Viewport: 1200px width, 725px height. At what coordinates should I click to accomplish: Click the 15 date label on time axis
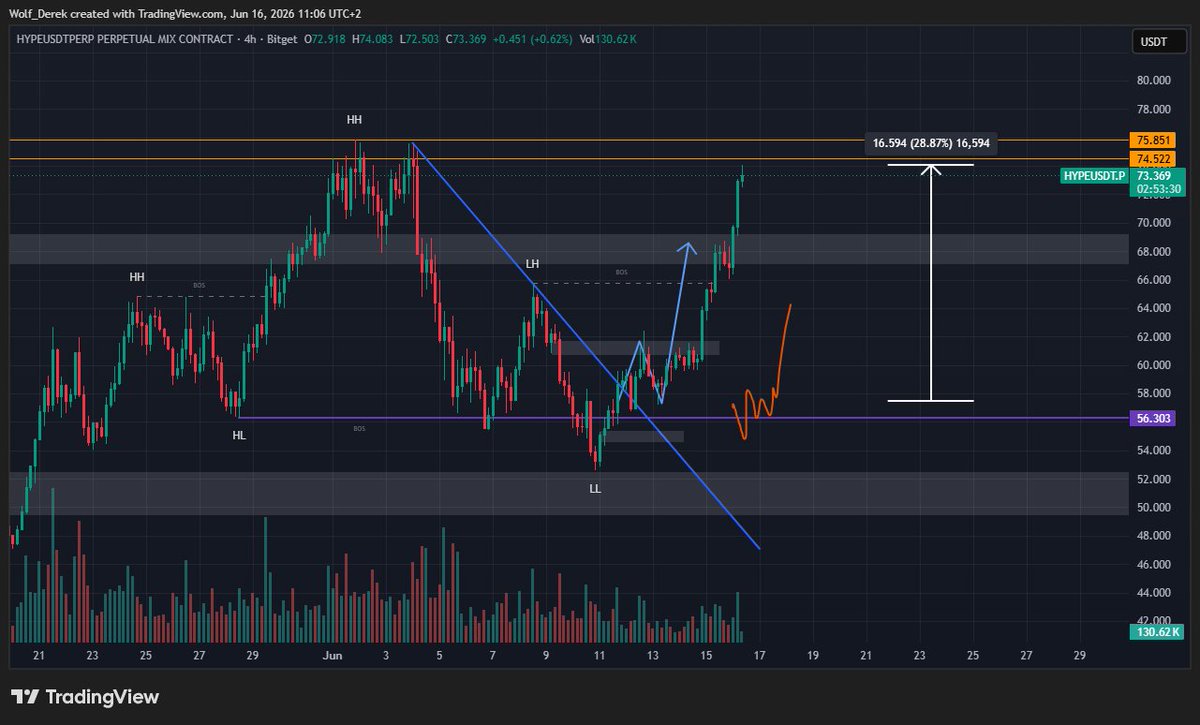click(706, 656)
